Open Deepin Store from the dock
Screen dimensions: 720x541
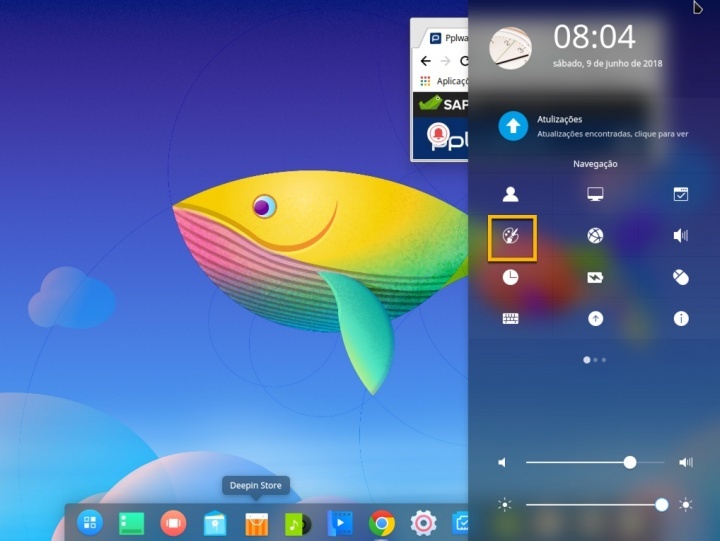coord(256,523)
